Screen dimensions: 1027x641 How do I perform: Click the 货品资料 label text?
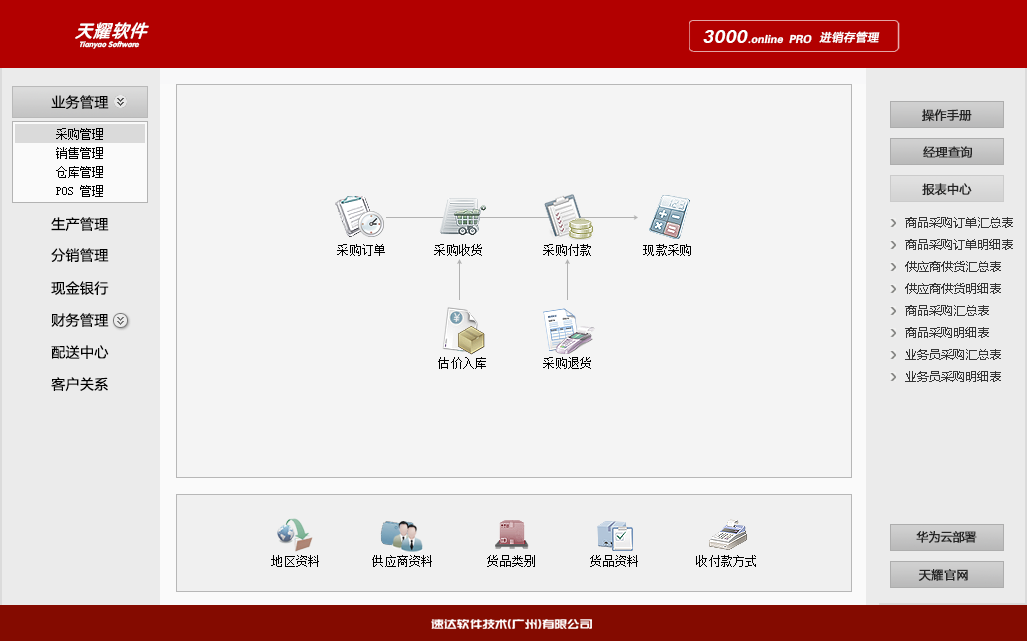point(614,561)
